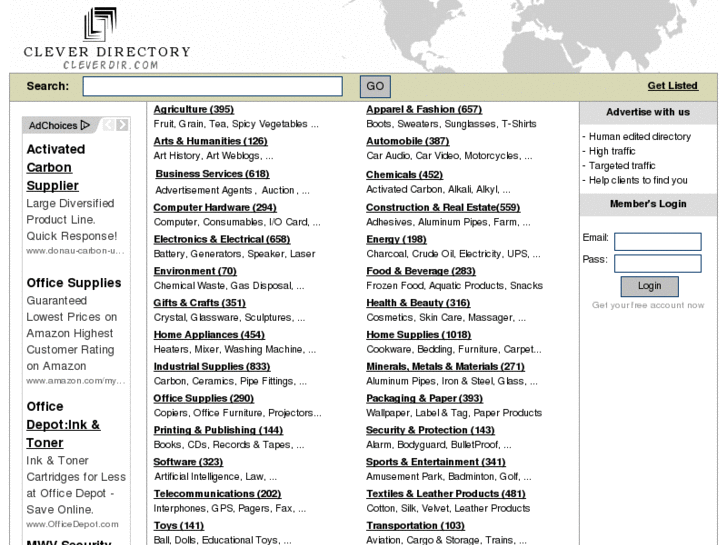Click 'Cotton, Silk, Velvet, Leather Products' text
Image resolution: width=727 pixels, height=545 pixels.
pos(448,509)
